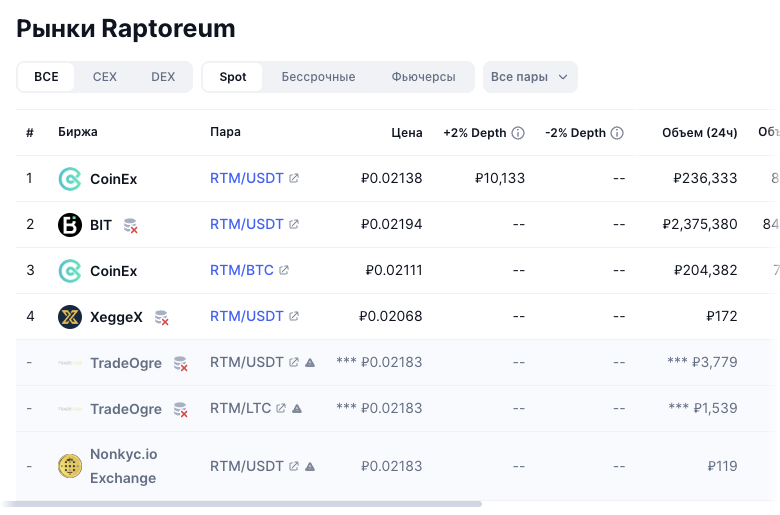The image size is (780, 515).
Task: Click the BIT exchange logo
Action: click(70, 225)
